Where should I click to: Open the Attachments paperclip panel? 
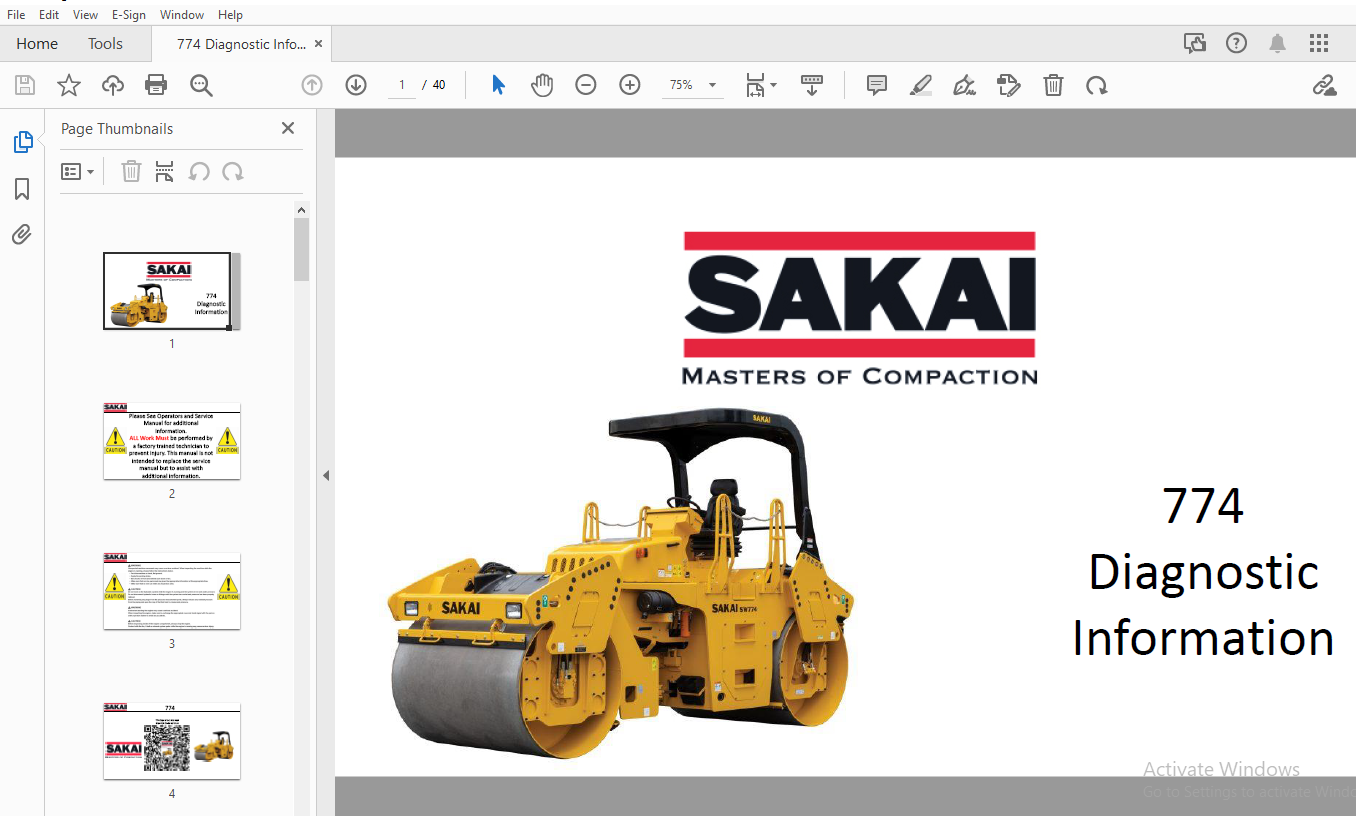pos(22,235)
